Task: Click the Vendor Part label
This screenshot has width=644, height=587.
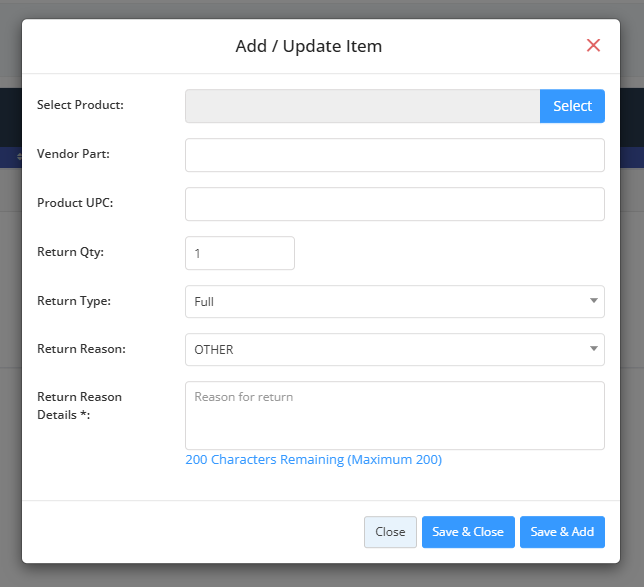Action: coord(74,154)
